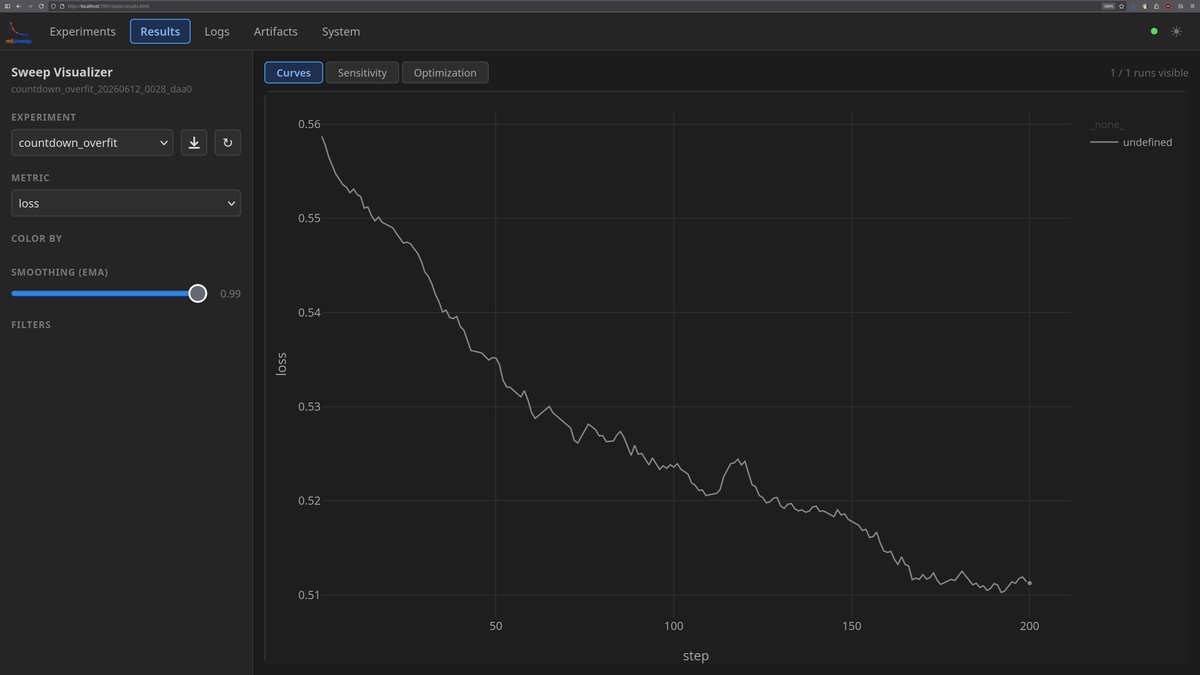Click the FILTERS section label

click(31, 325)
